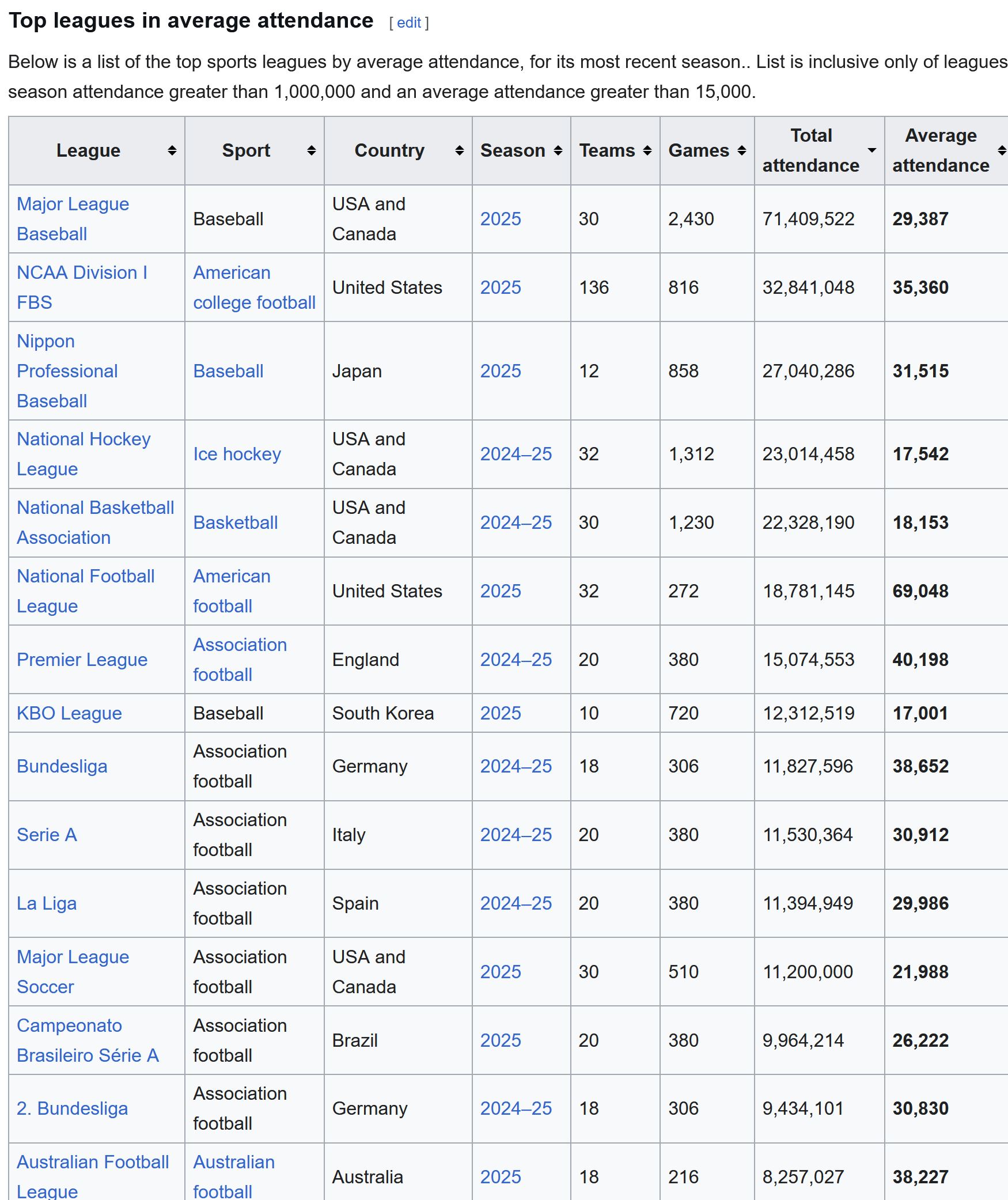
Task: Click 2025 season link for Major League Soccer
Action: tap(501, 972)
